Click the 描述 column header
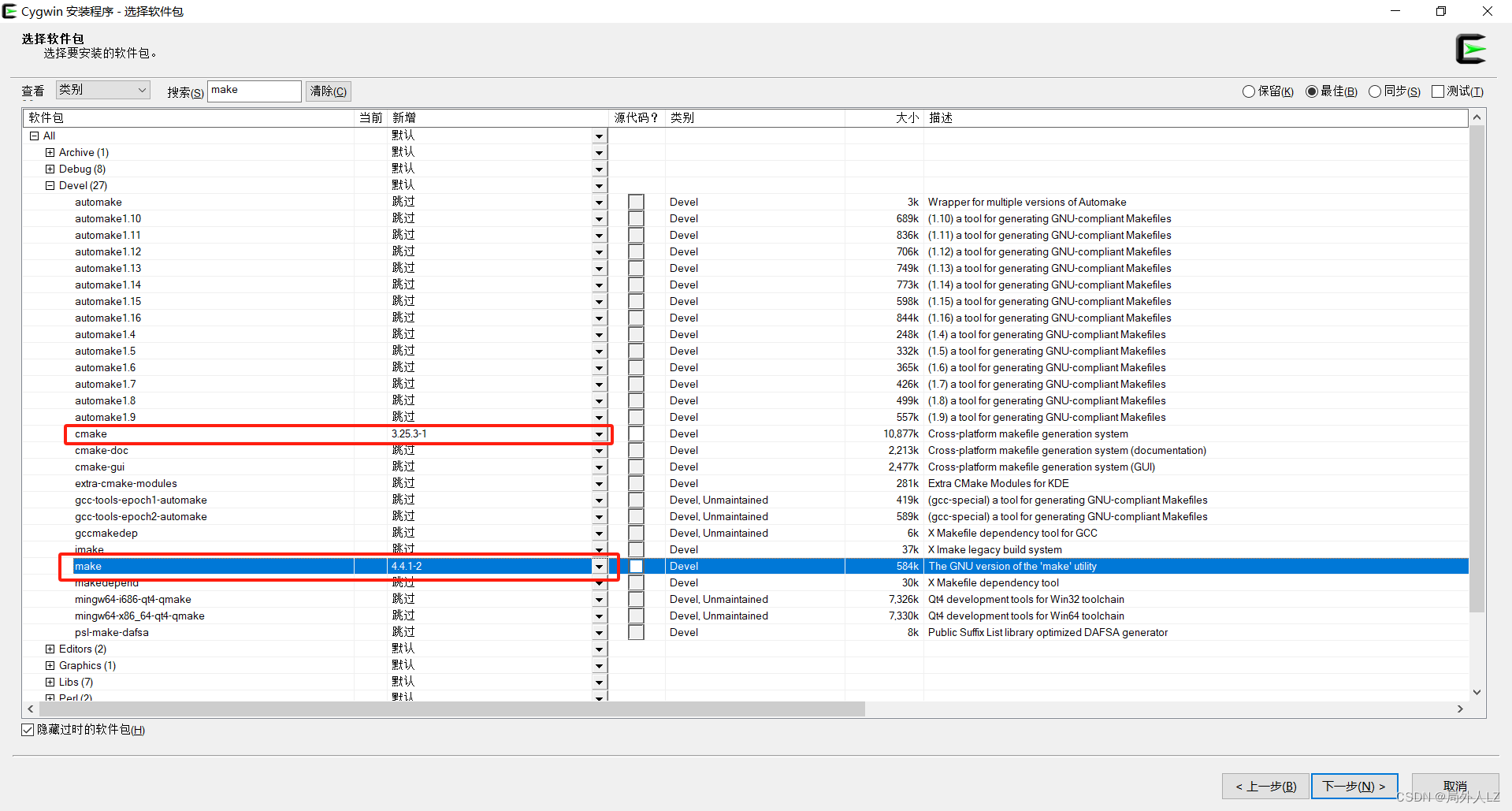1512x811 pixels. (x=1196, y=118)
